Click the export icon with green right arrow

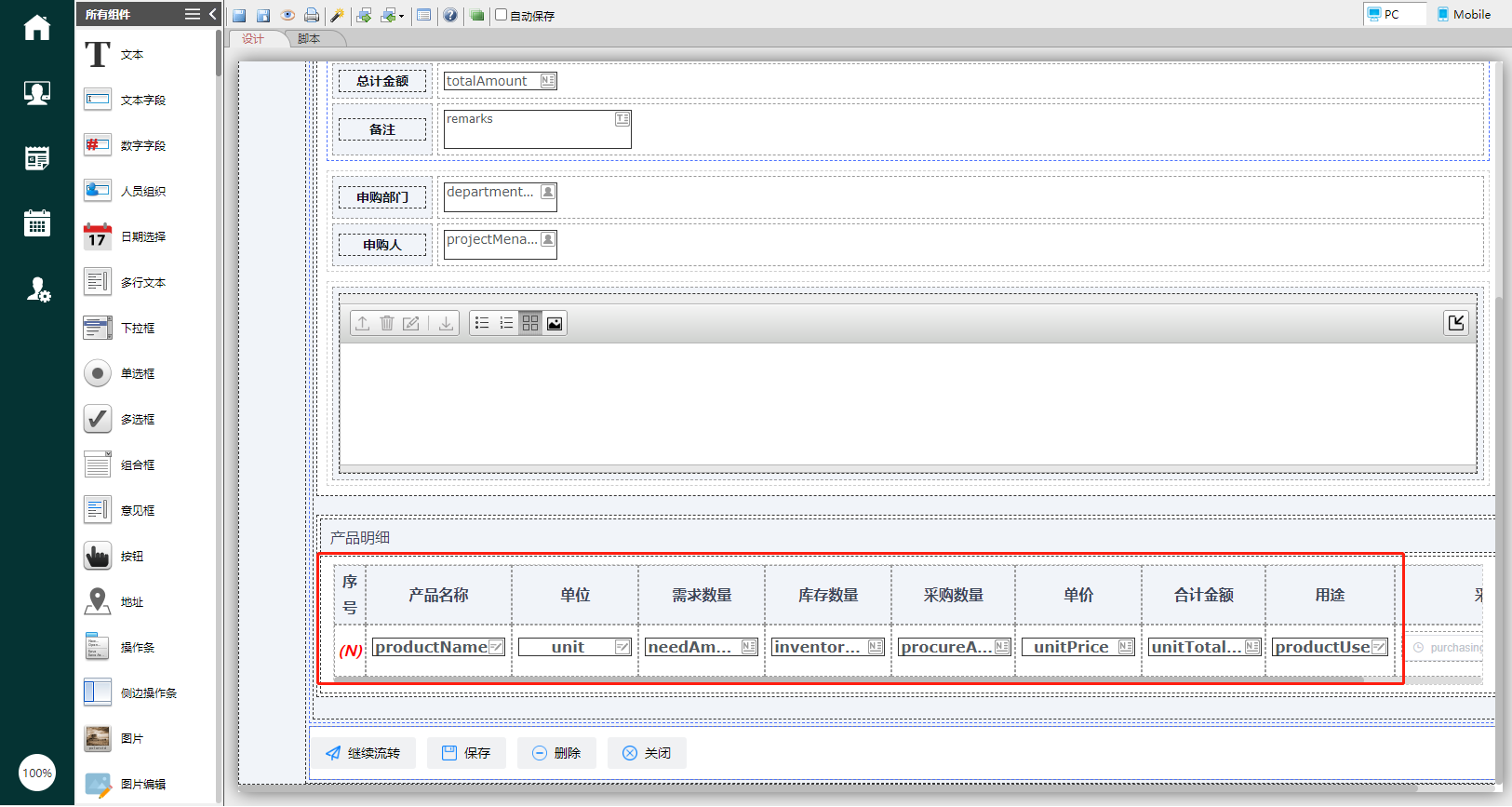[x=364, y=15]
